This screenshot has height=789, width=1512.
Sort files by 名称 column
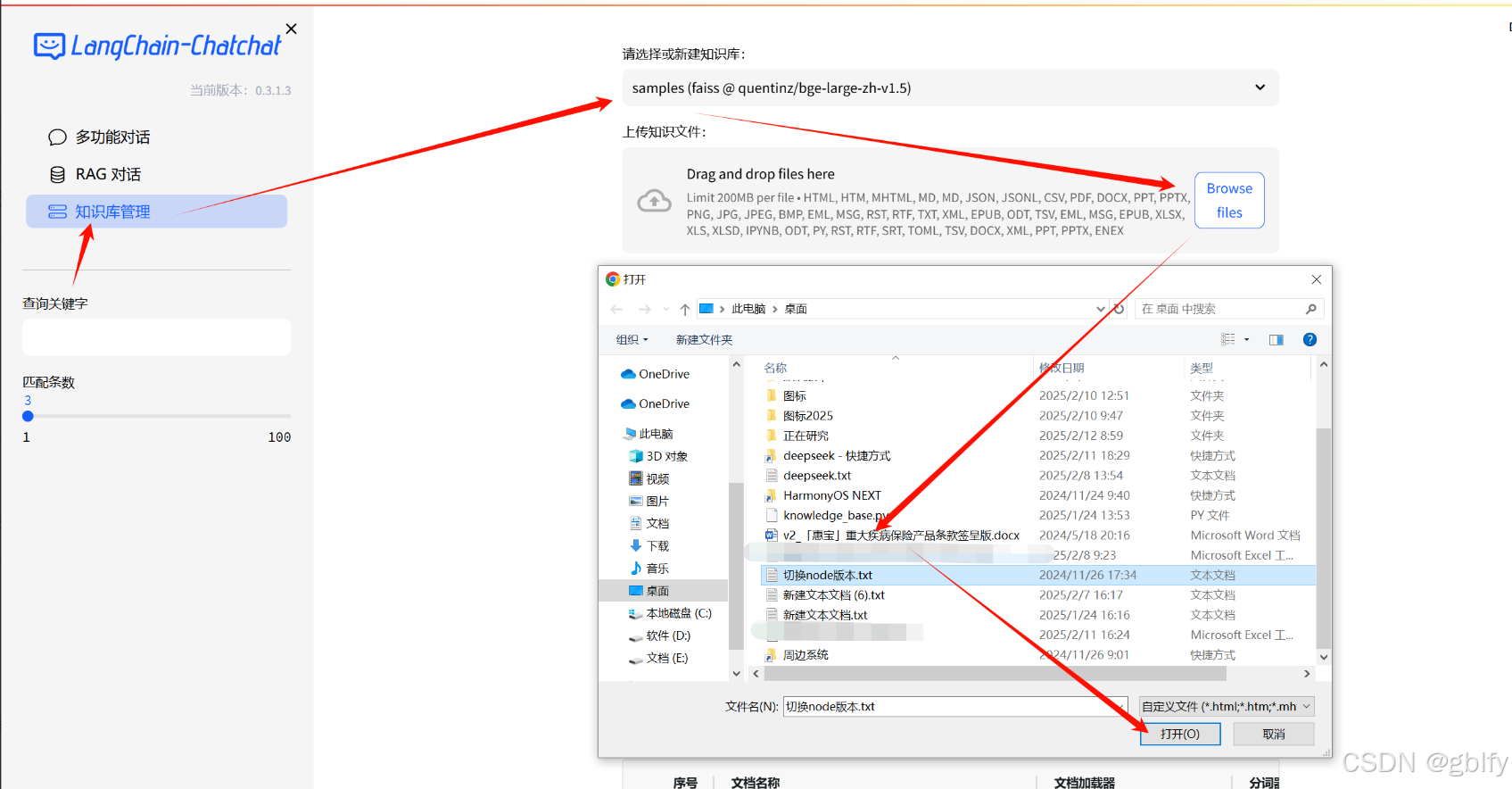775,368
